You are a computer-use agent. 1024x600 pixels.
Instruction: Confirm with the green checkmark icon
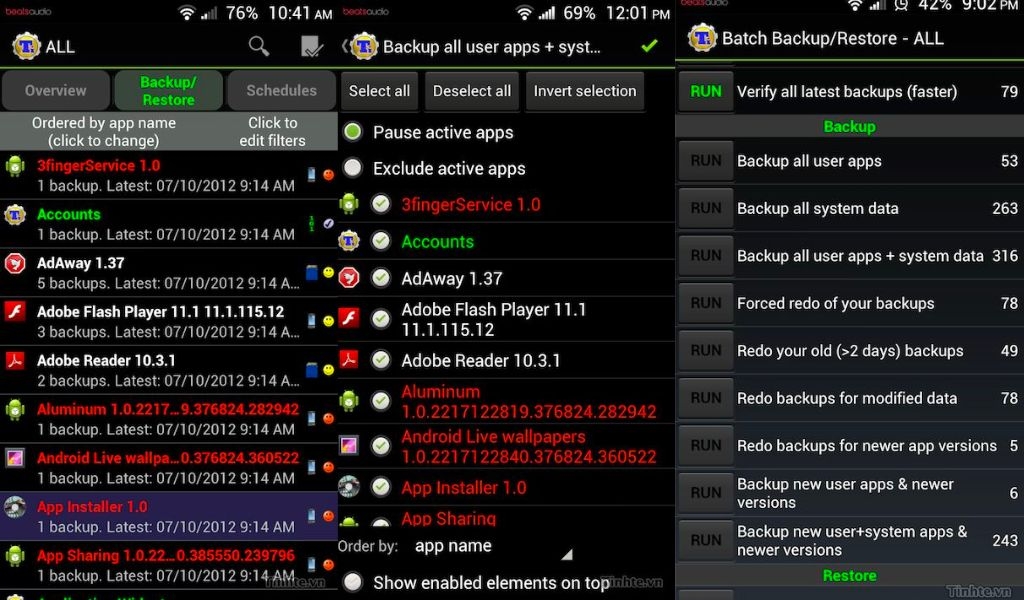click(649, 46)
